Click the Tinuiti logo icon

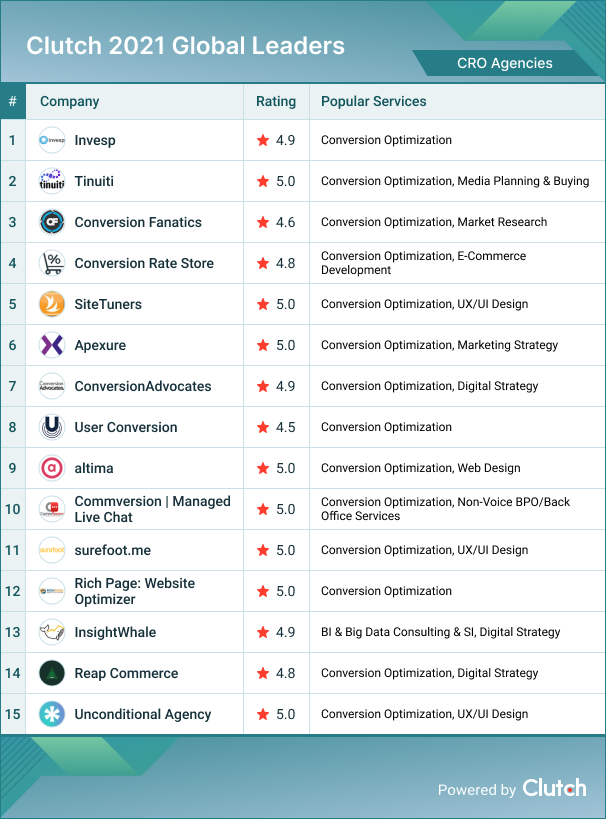click(52, 181)
